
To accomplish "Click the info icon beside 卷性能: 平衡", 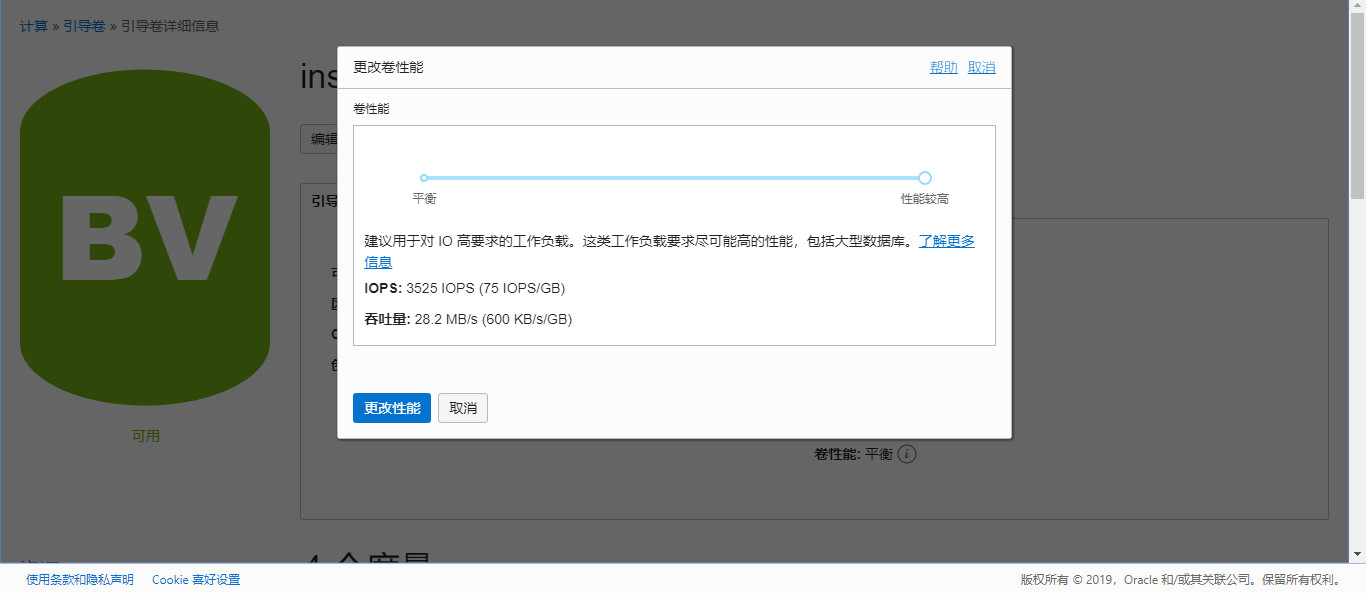I will (x=907, y=454).
